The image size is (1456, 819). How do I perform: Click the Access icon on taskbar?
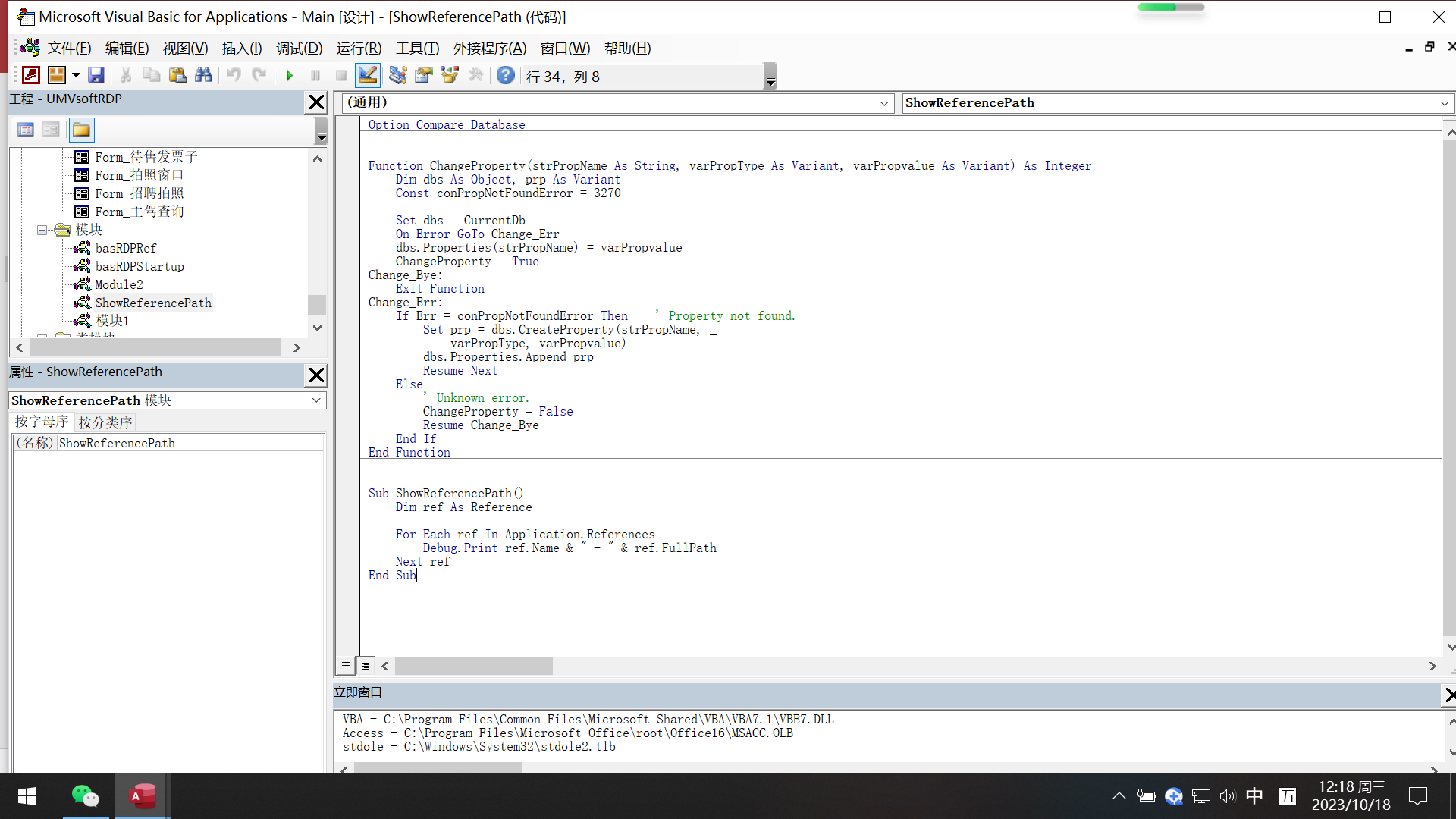tap(143, 796)
